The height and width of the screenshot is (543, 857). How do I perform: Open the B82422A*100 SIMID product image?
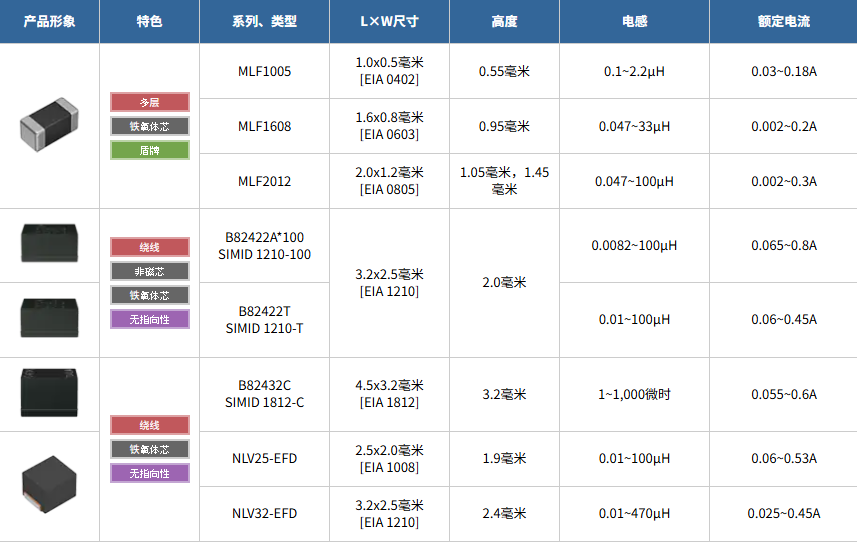(49, 243)
